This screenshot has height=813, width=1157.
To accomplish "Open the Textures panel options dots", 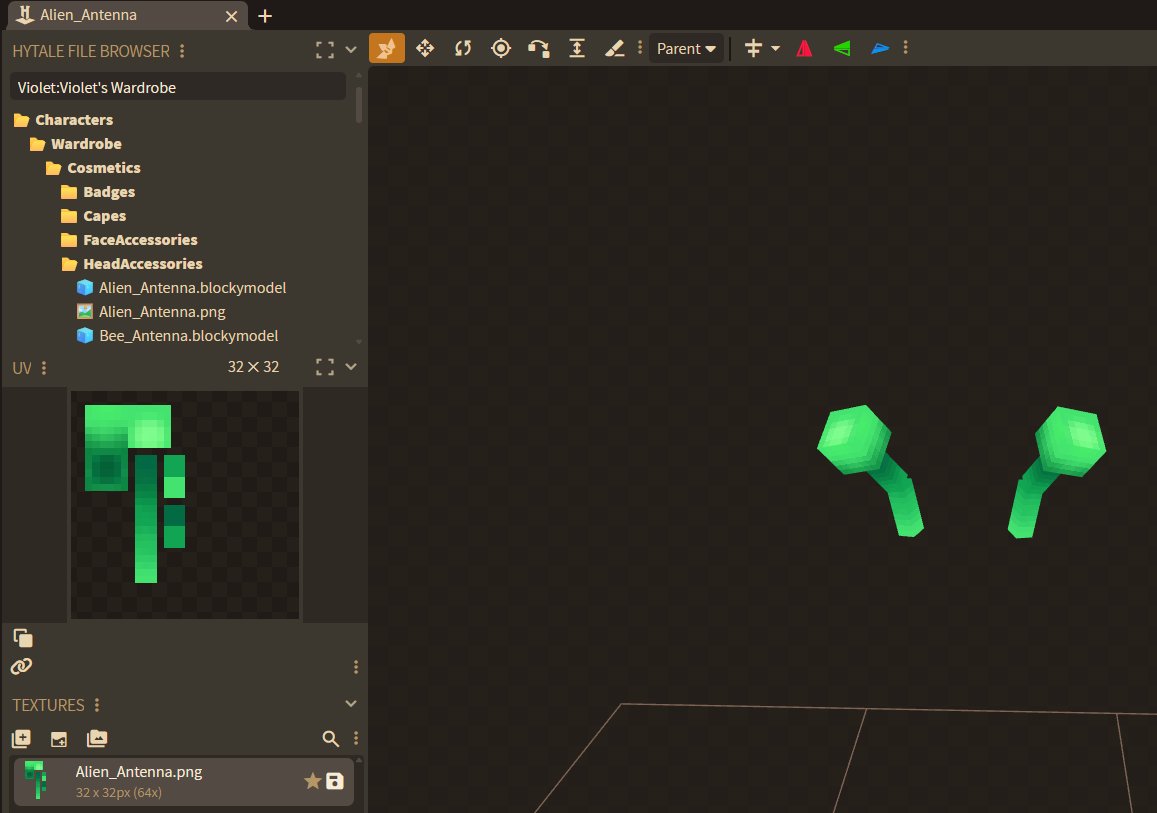I will tap(97, 705).
